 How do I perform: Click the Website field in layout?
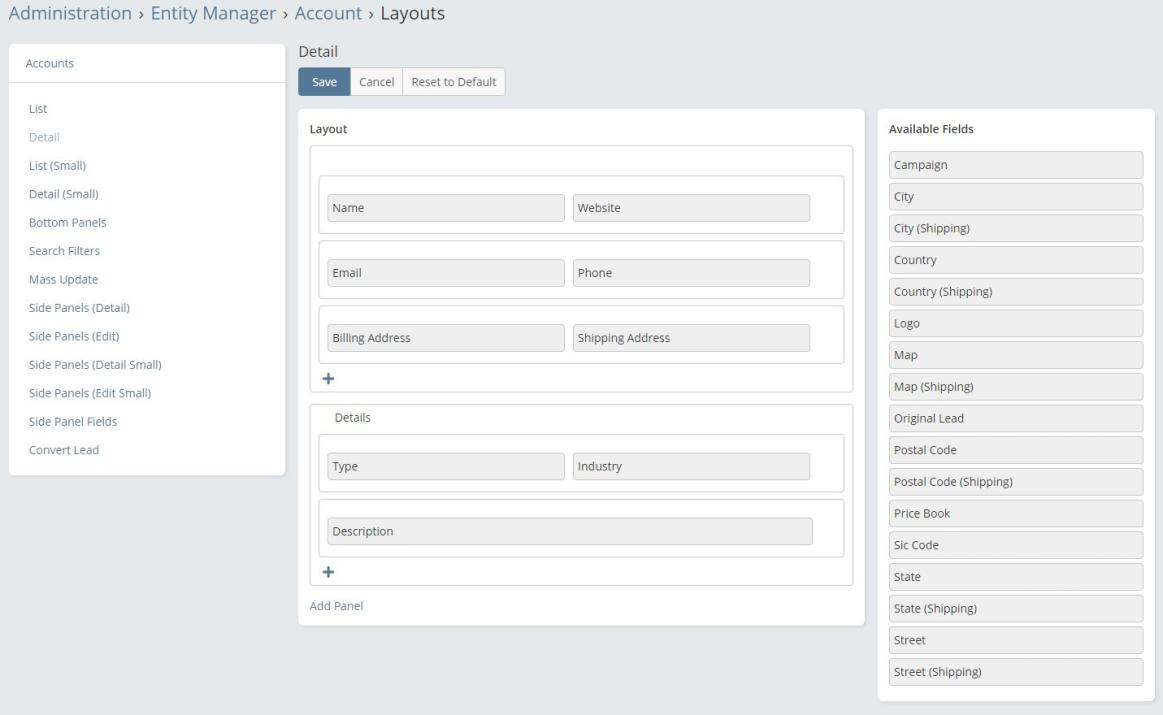coord(691,208)
